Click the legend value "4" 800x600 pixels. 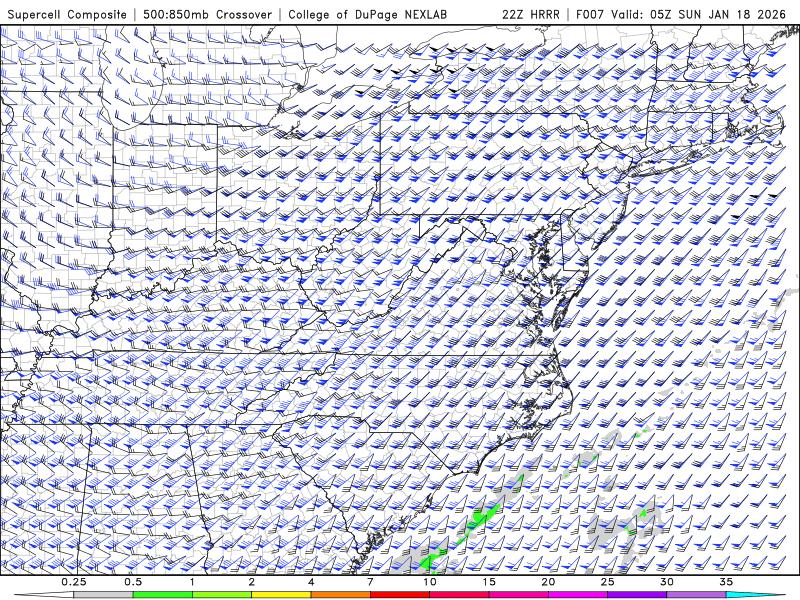(x=311, y=582)
